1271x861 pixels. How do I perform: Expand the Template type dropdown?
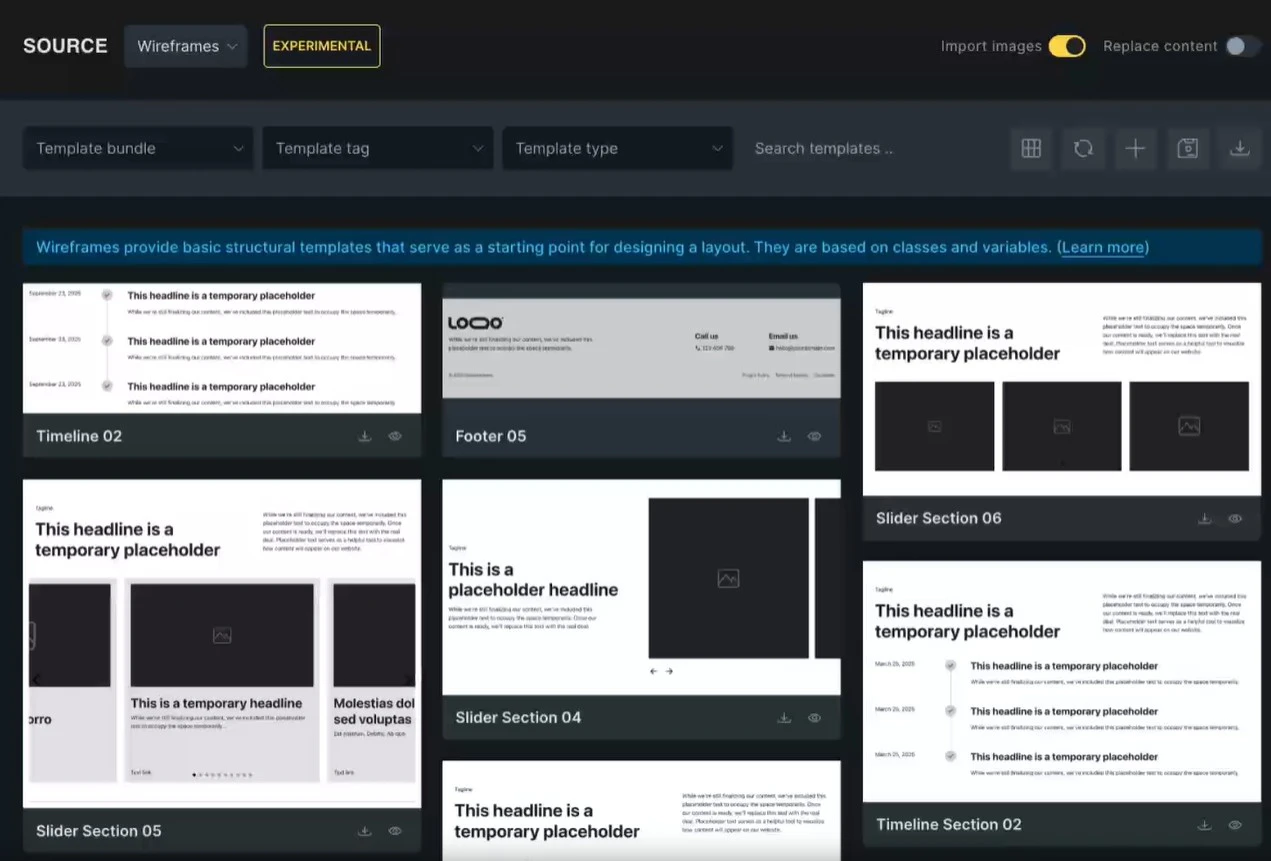[617, 148]
